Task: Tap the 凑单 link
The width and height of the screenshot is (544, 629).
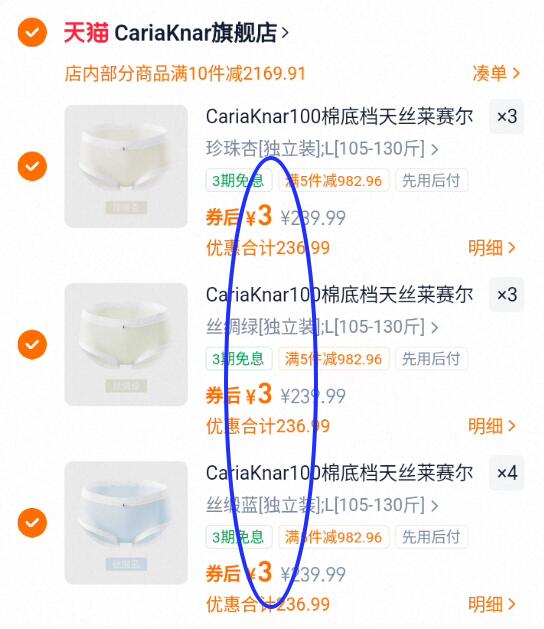Action: 497,73
